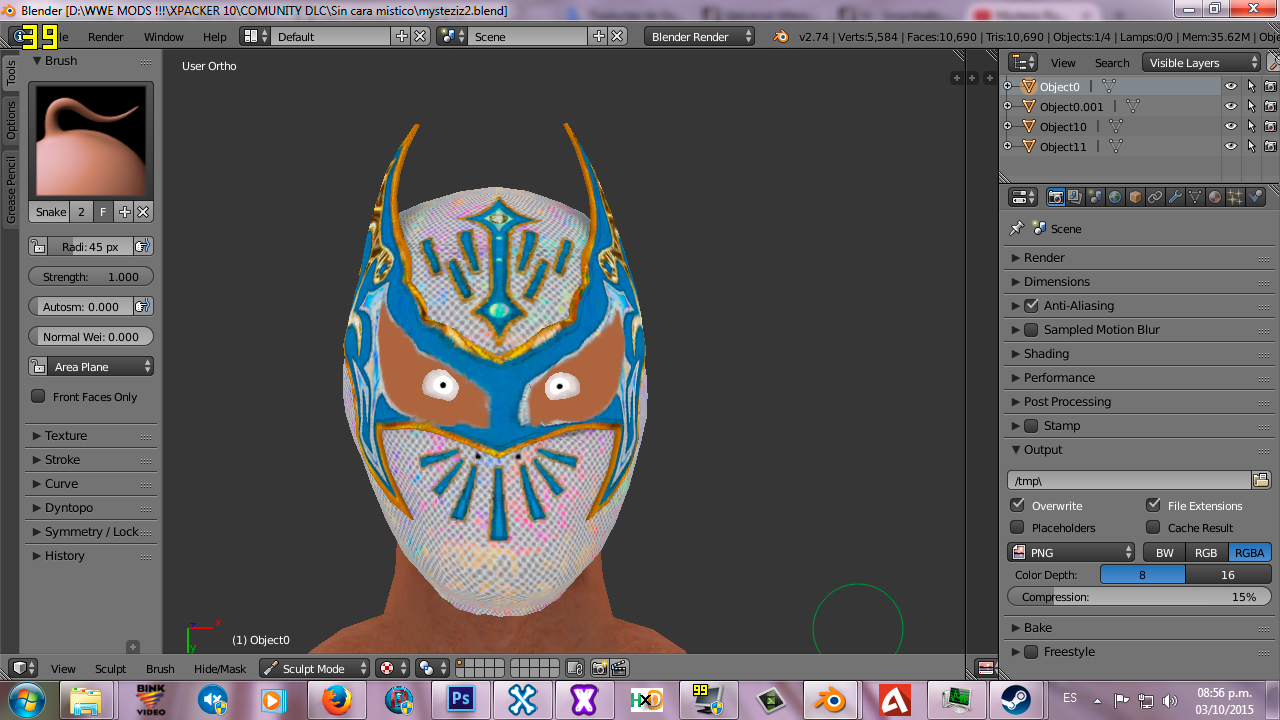1280x720 pixels.
Task: Unlink the Snake brush with the X button
Action: pyautogui.click(x=143, y=212)
